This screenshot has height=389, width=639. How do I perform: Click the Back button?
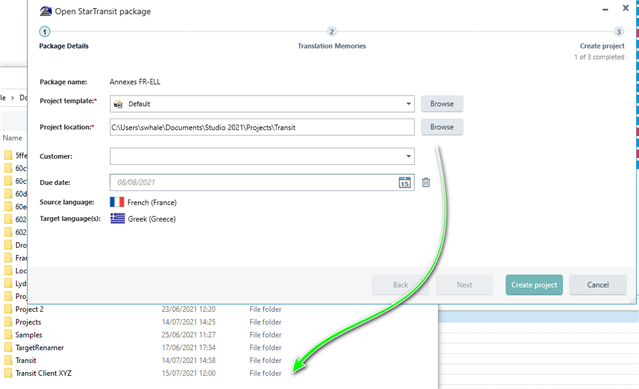point(400,285)
